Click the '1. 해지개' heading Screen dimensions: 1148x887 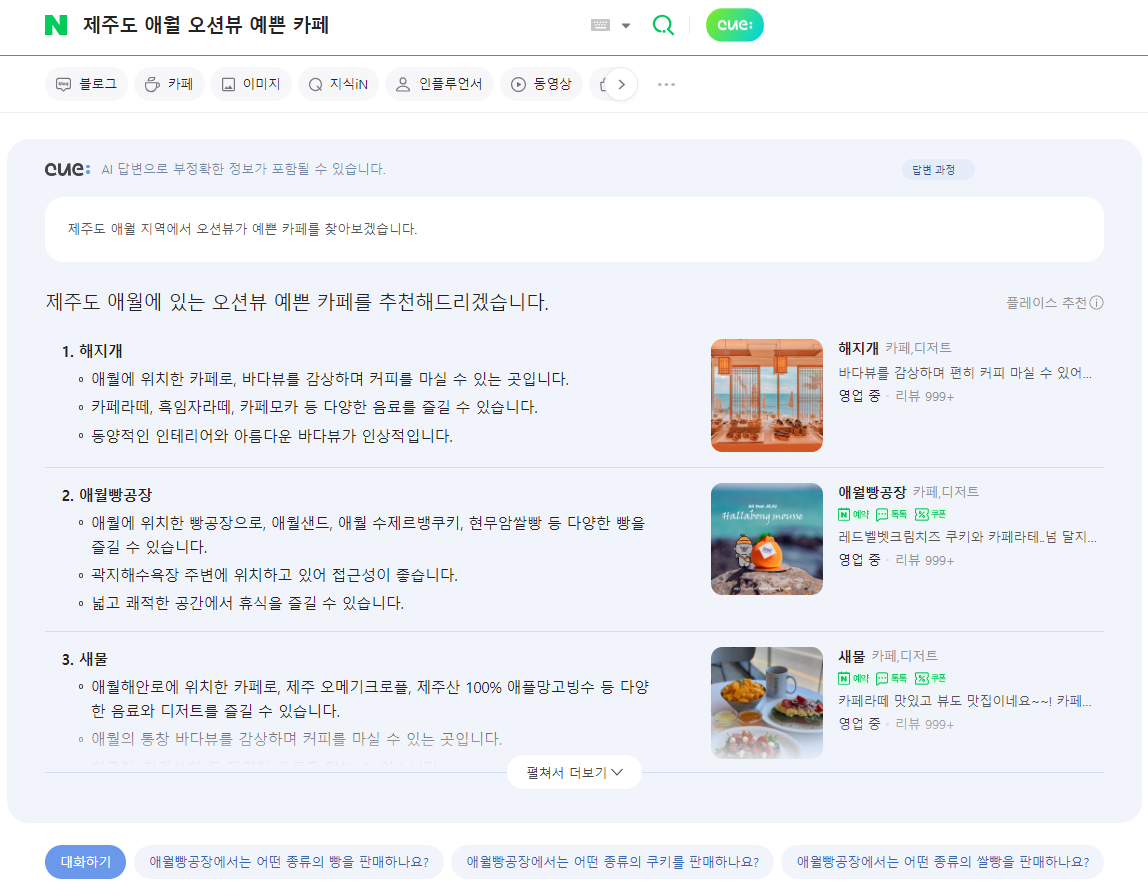coord(92,351)
